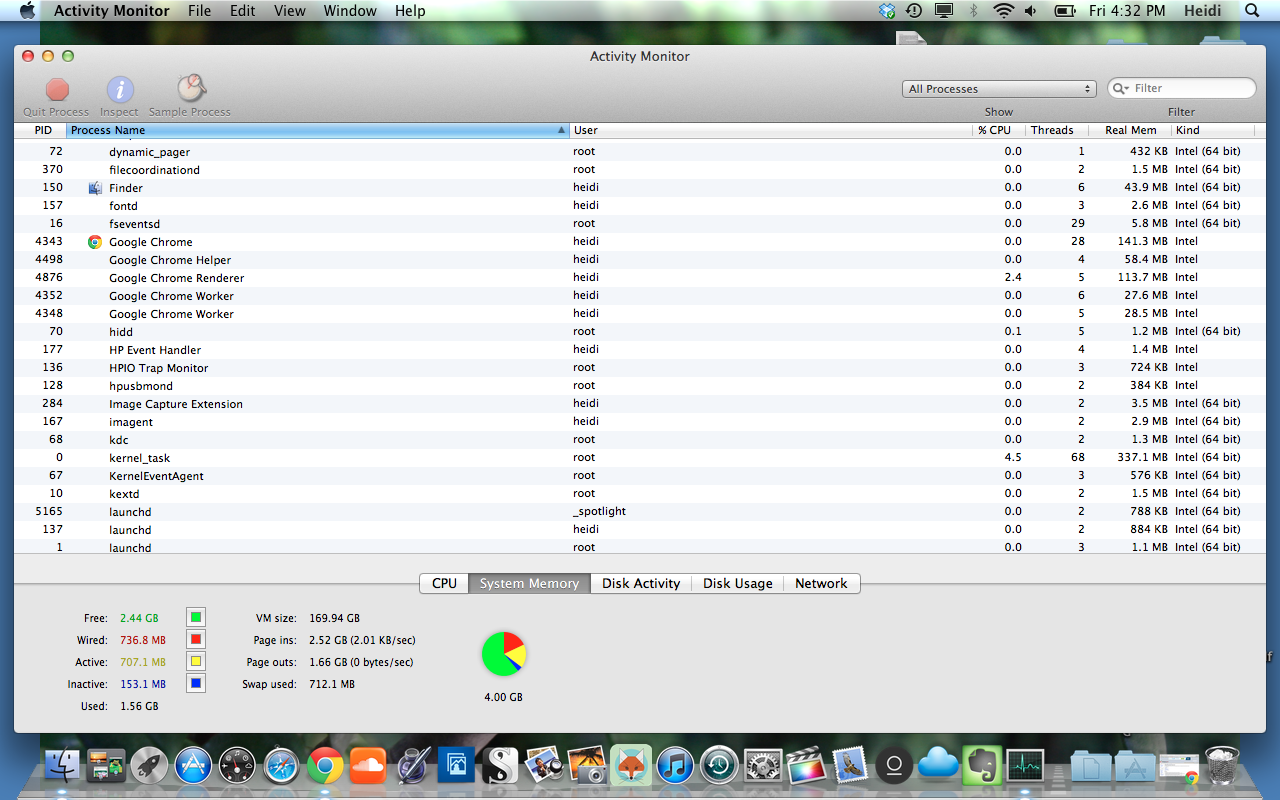1280x800 pixels.
Task: Sort by the Kind column header
Action: (x=1213, y=130)
